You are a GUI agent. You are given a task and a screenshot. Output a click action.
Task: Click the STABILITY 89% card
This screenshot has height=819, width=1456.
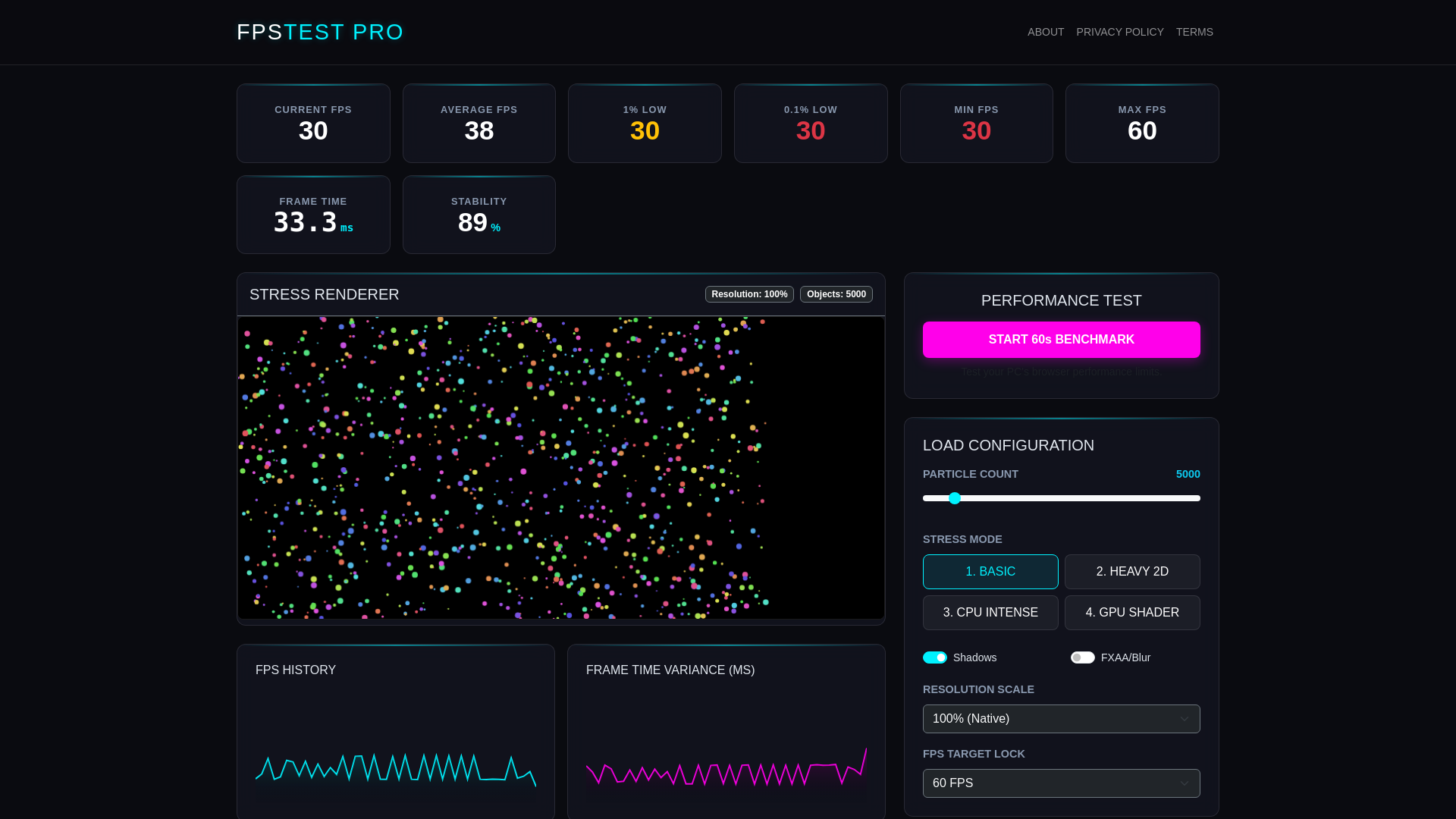point(479,215)
